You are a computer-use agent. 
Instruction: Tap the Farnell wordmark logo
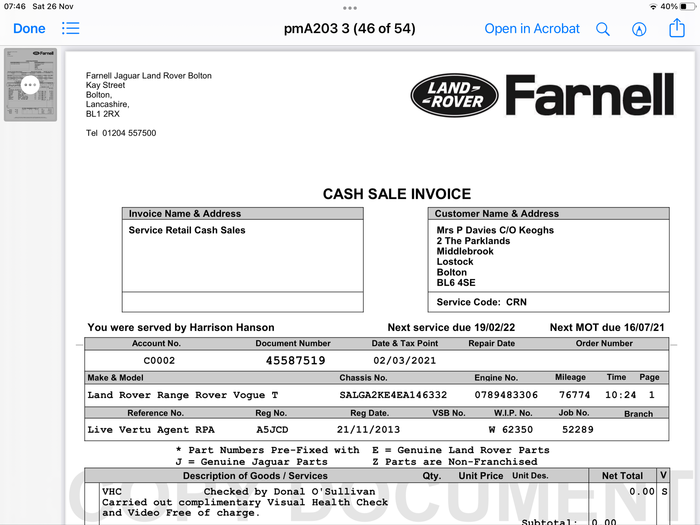(x=590, y=95)
